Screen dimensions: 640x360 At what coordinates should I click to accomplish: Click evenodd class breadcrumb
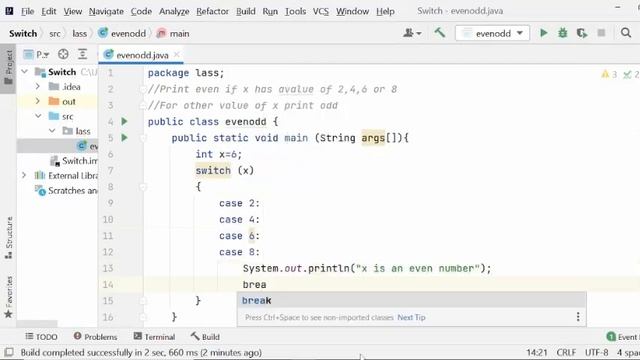click(x=122, y=33)
